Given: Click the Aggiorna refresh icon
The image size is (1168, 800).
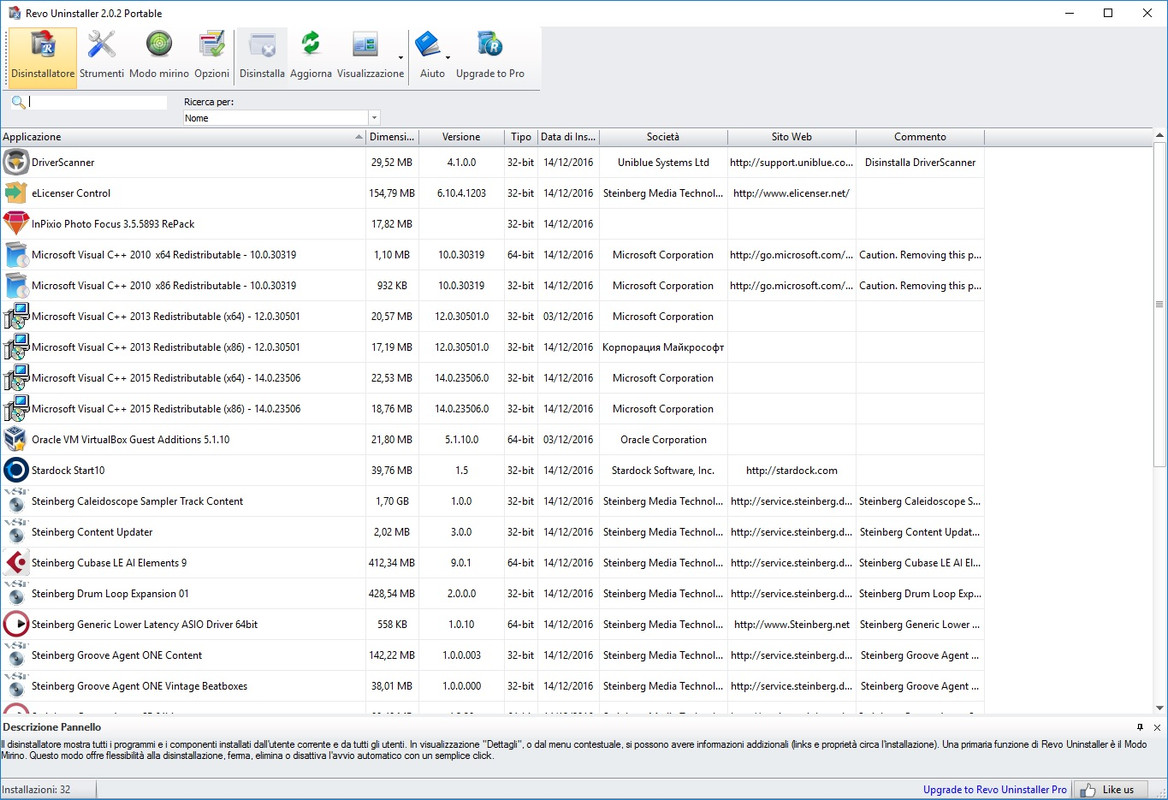Looking at the screenshot, I should point(311,45).
